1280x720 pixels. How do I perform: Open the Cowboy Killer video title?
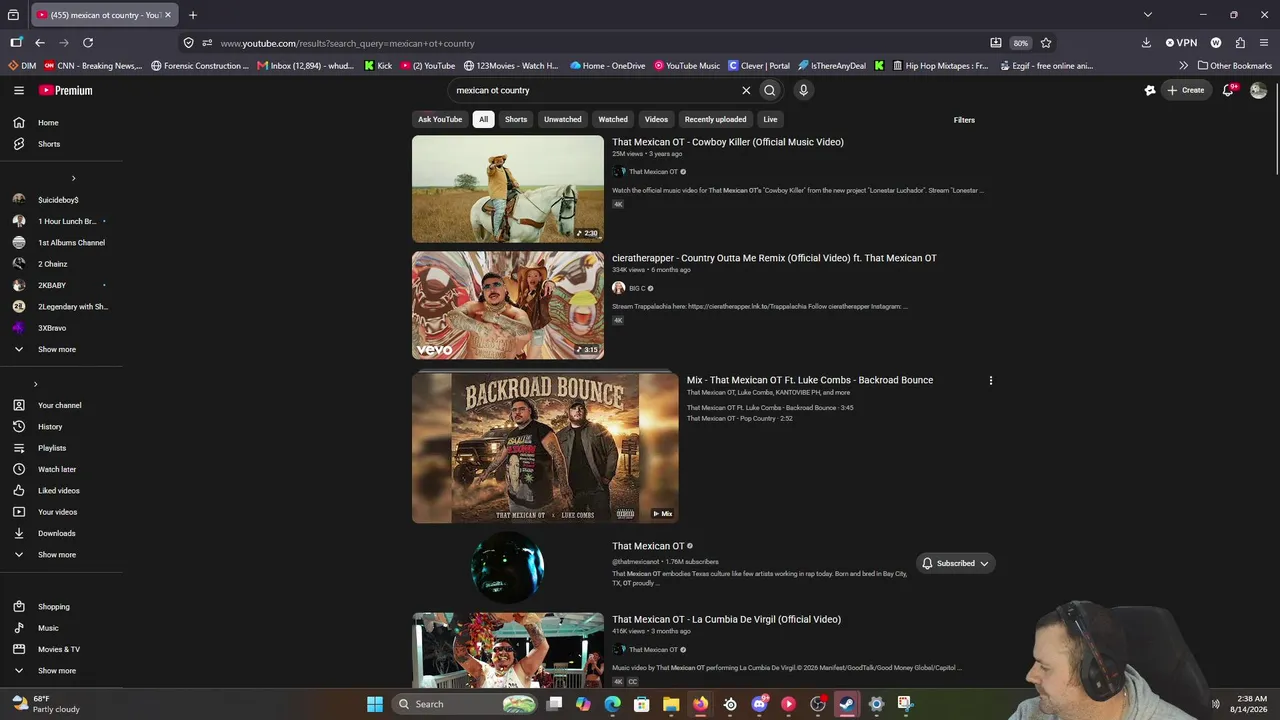click(728, 142)
